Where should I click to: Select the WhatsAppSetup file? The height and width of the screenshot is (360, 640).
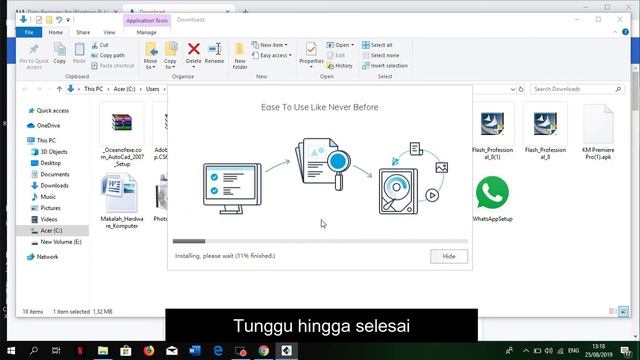(x=492, y=199)
